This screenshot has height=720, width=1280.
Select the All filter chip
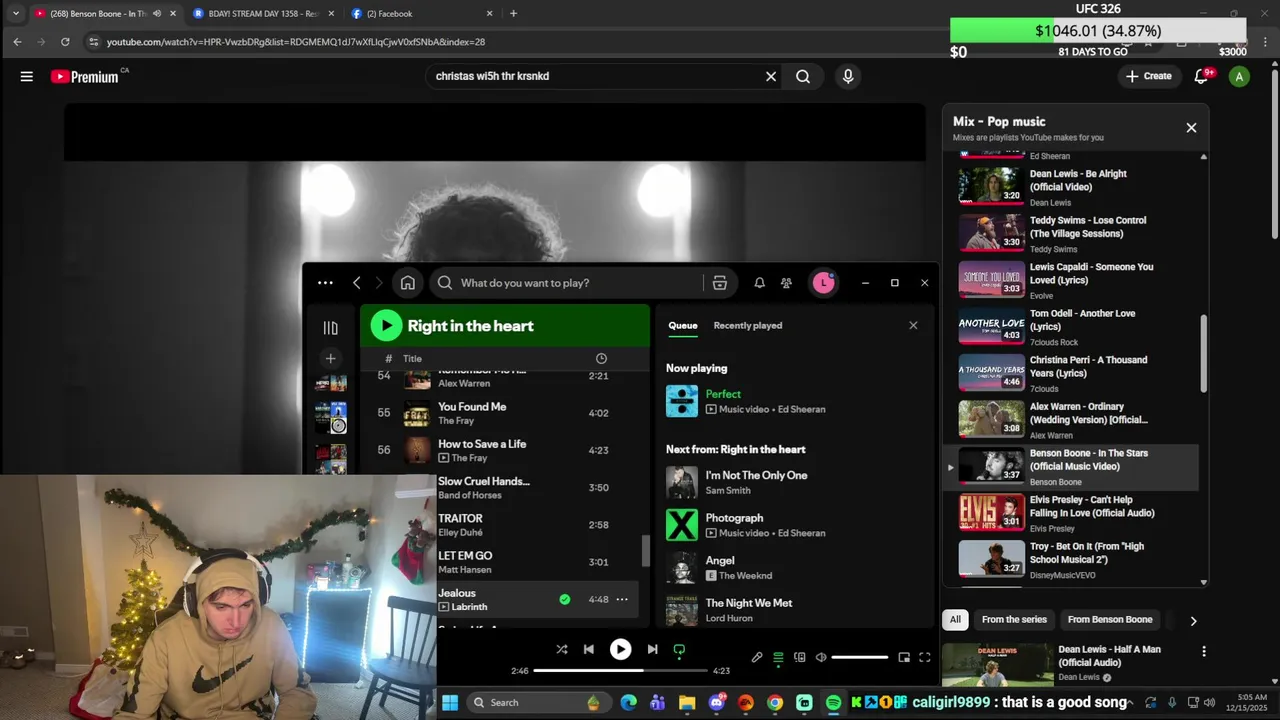pos(955,620)
